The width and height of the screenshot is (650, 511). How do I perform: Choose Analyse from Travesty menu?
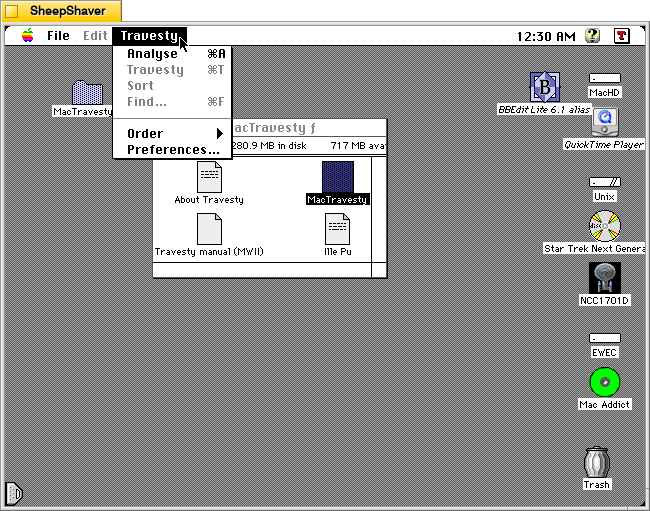pos(172,54)
